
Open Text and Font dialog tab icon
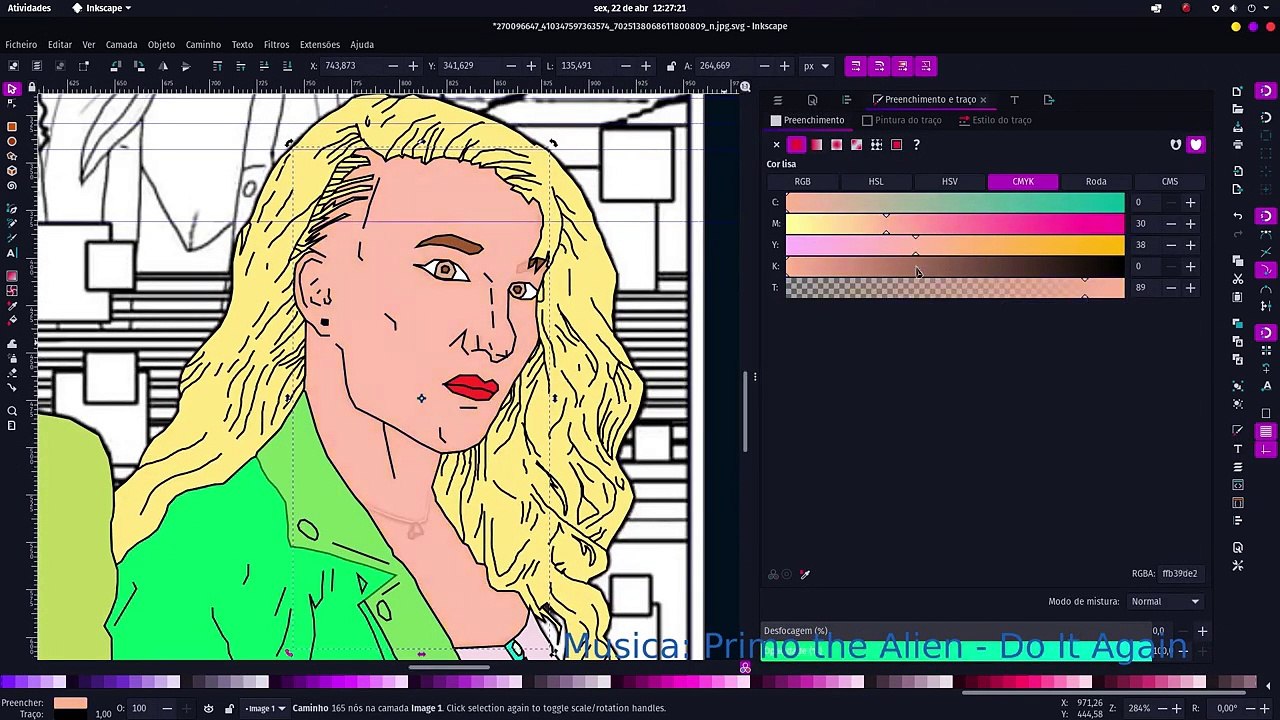pos(1014,100)
